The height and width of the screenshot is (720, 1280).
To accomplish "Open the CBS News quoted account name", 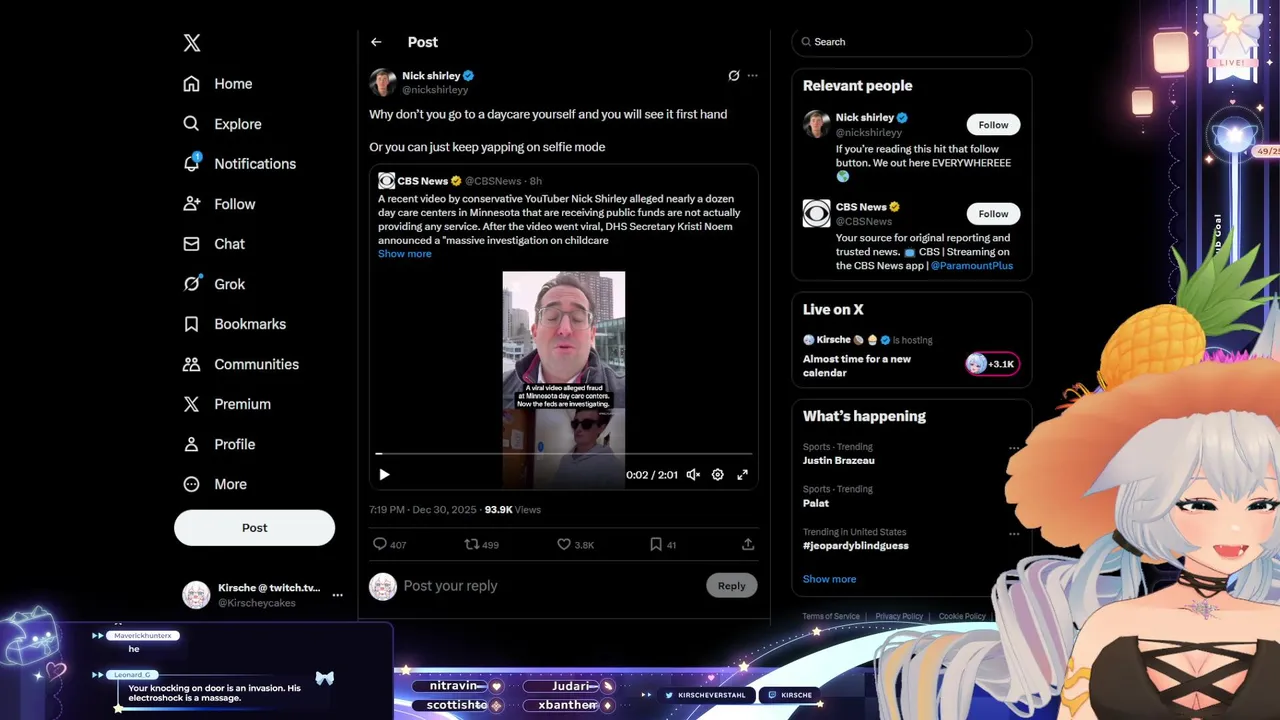I will (422, 181).
